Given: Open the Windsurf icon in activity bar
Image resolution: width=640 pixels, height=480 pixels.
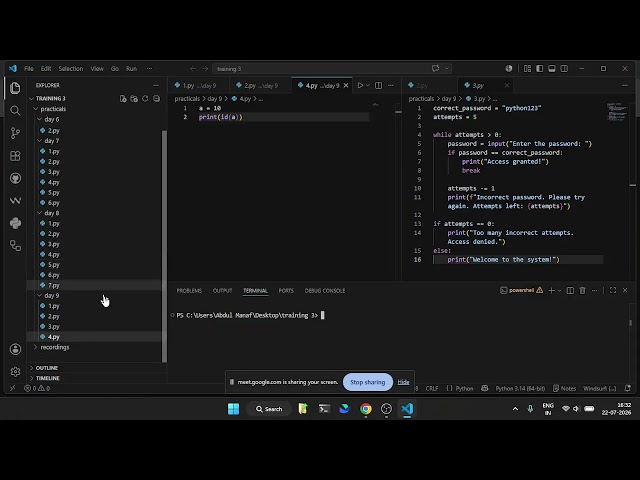Looking at the screenshot, I should [x=15, y=200].
